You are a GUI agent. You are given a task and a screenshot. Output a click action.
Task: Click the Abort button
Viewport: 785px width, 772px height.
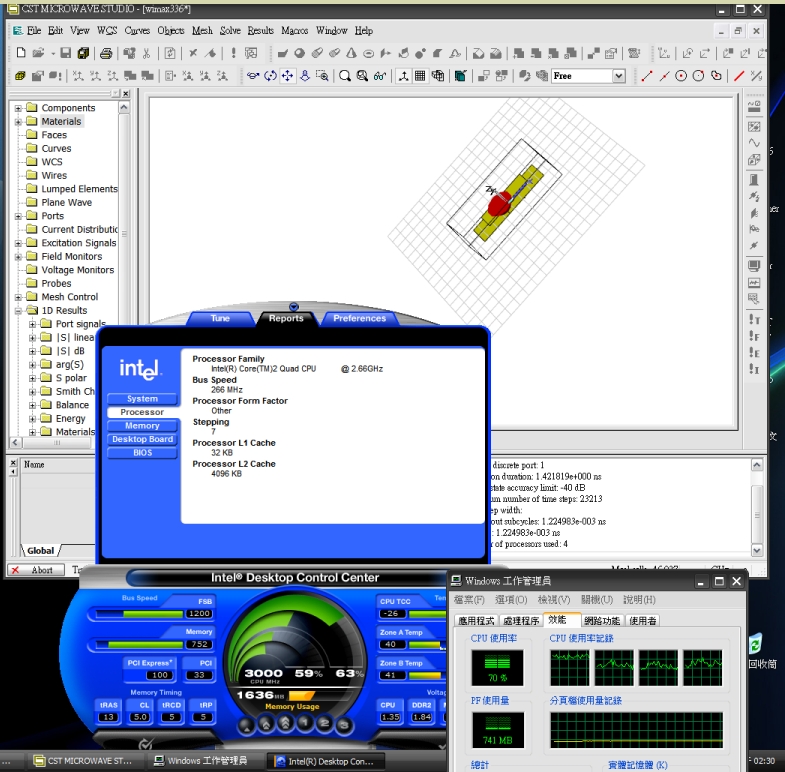pyautogui.click(x=36, y=570)
